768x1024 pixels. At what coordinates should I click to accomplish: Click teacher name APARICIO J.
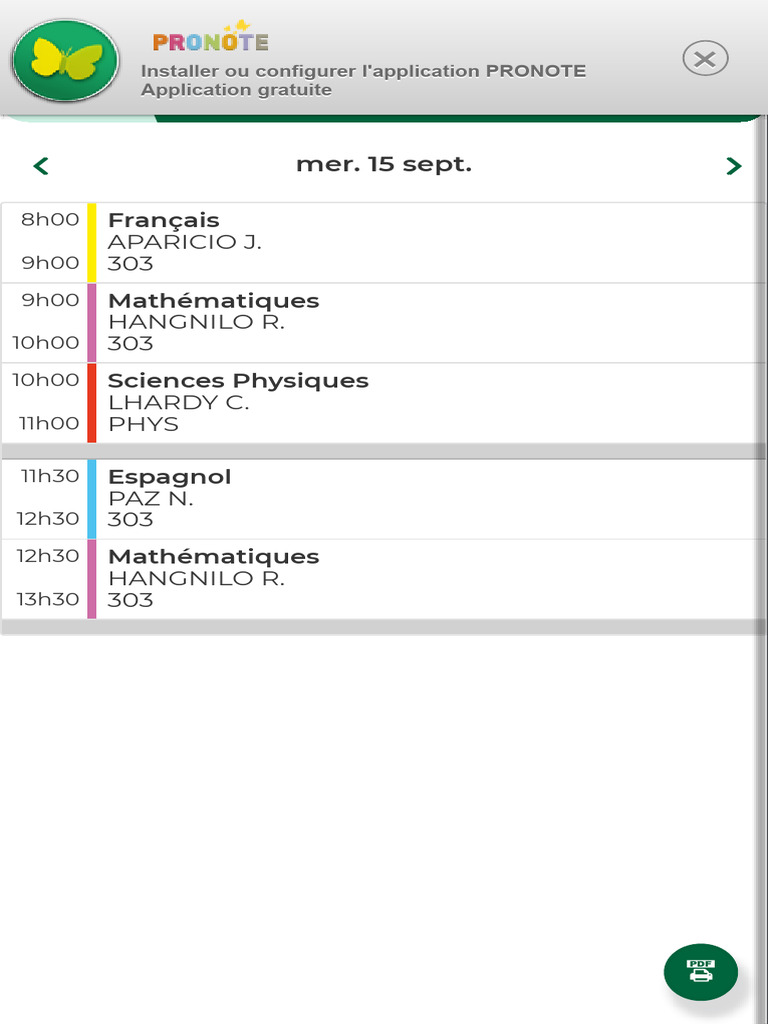tap(185, 242)
